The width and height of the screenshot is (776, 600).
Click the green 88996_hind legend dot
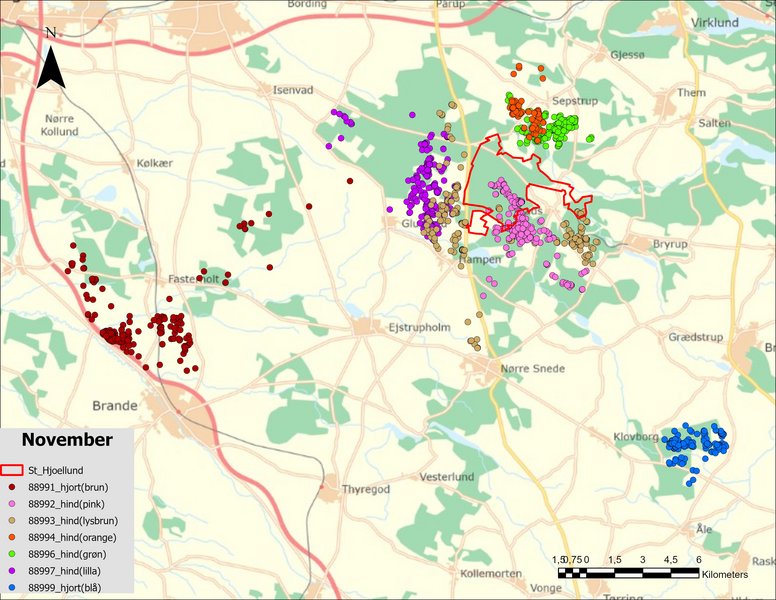12,554
